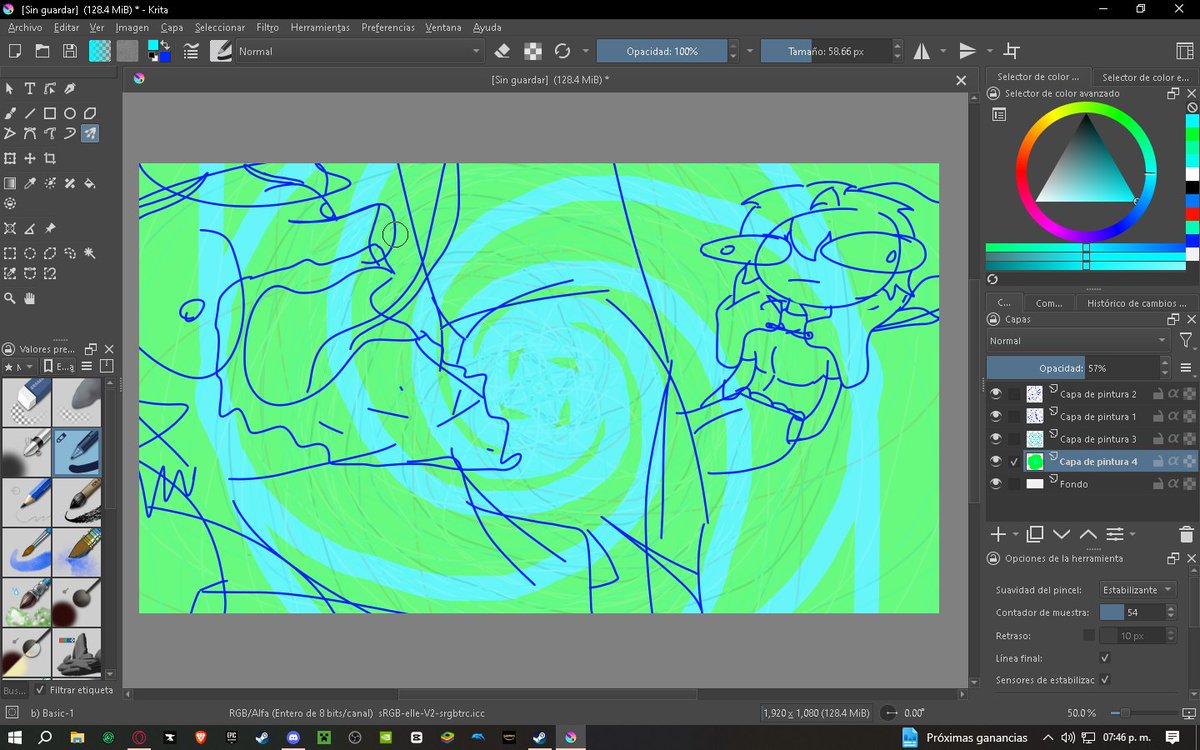Select the Move tool
Image resolution: width=1200 pixels, height=750 pixels.
(30, 158)
